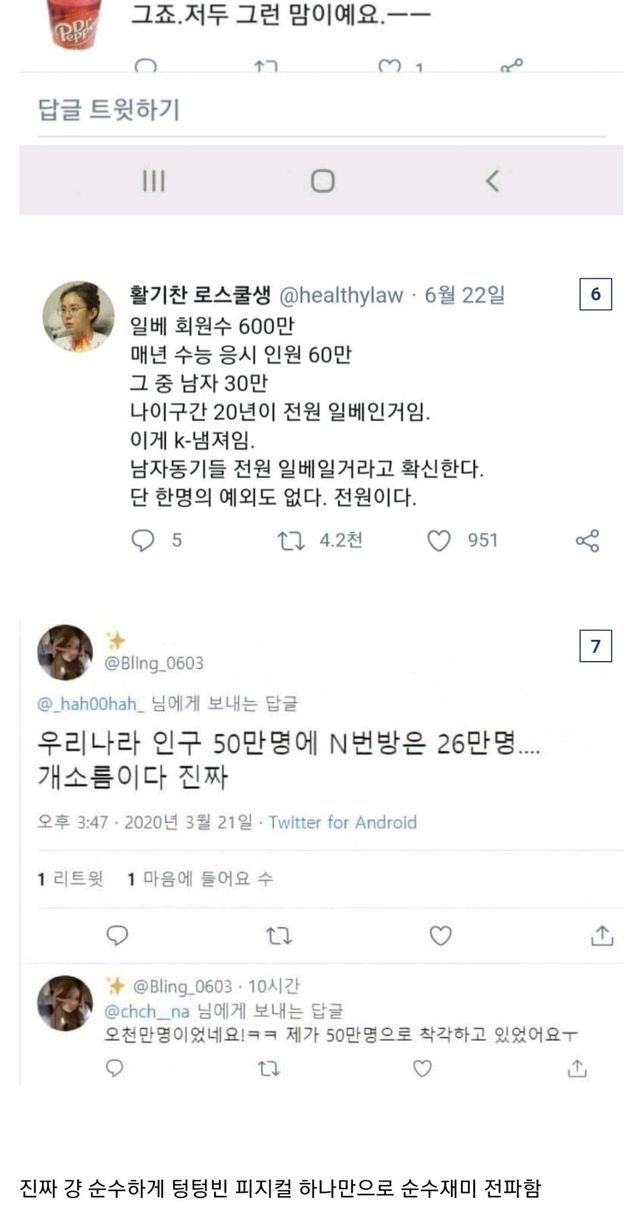Retweet the healthylaw tweet with 4.2천 retweets
This screenshot has height=1231, width=640.
(x=289, y=541)
